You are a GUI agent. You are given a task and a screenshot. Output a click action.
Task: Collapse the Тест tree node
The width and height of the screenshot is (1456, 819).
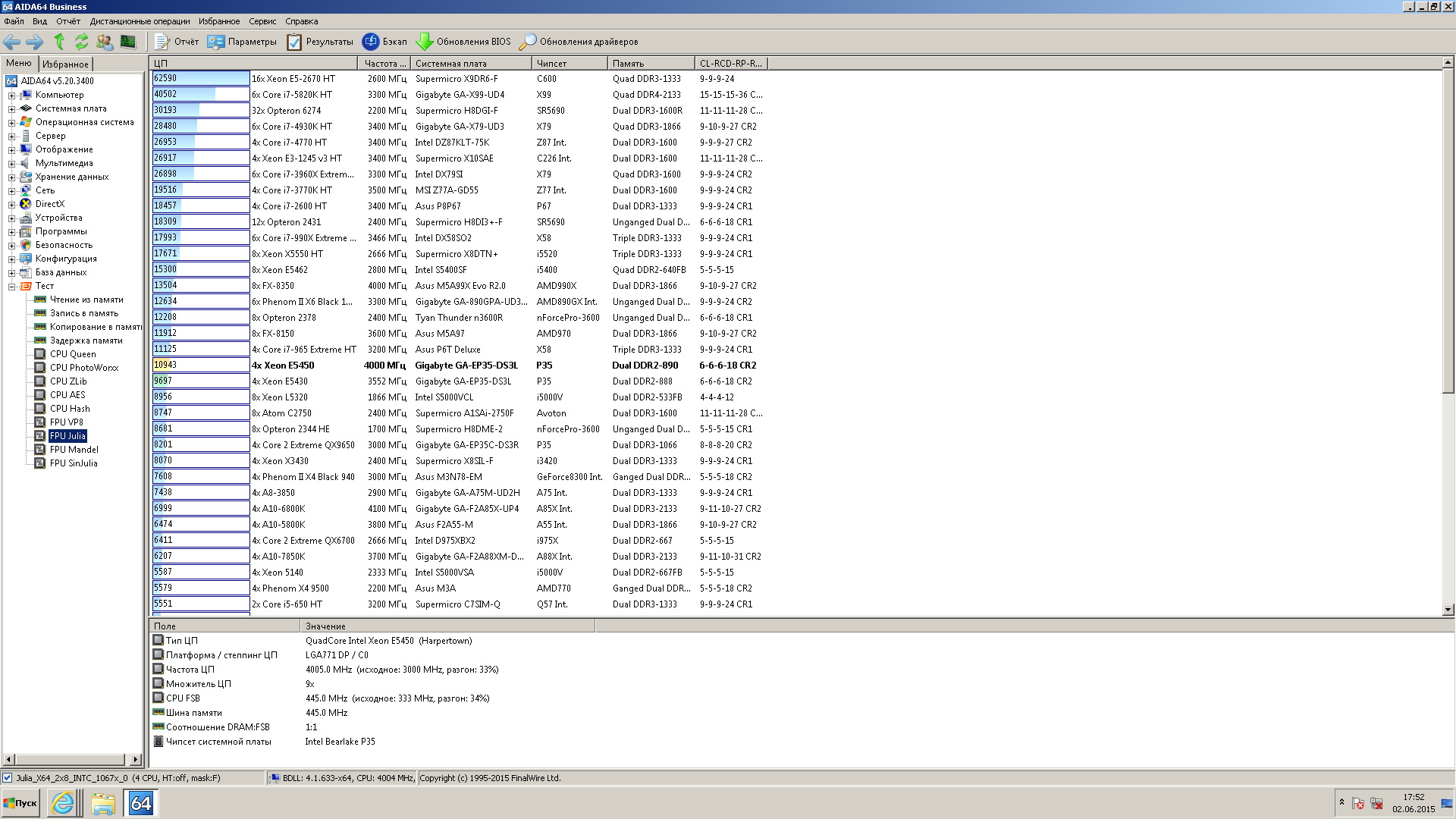(x=11, y=287)
